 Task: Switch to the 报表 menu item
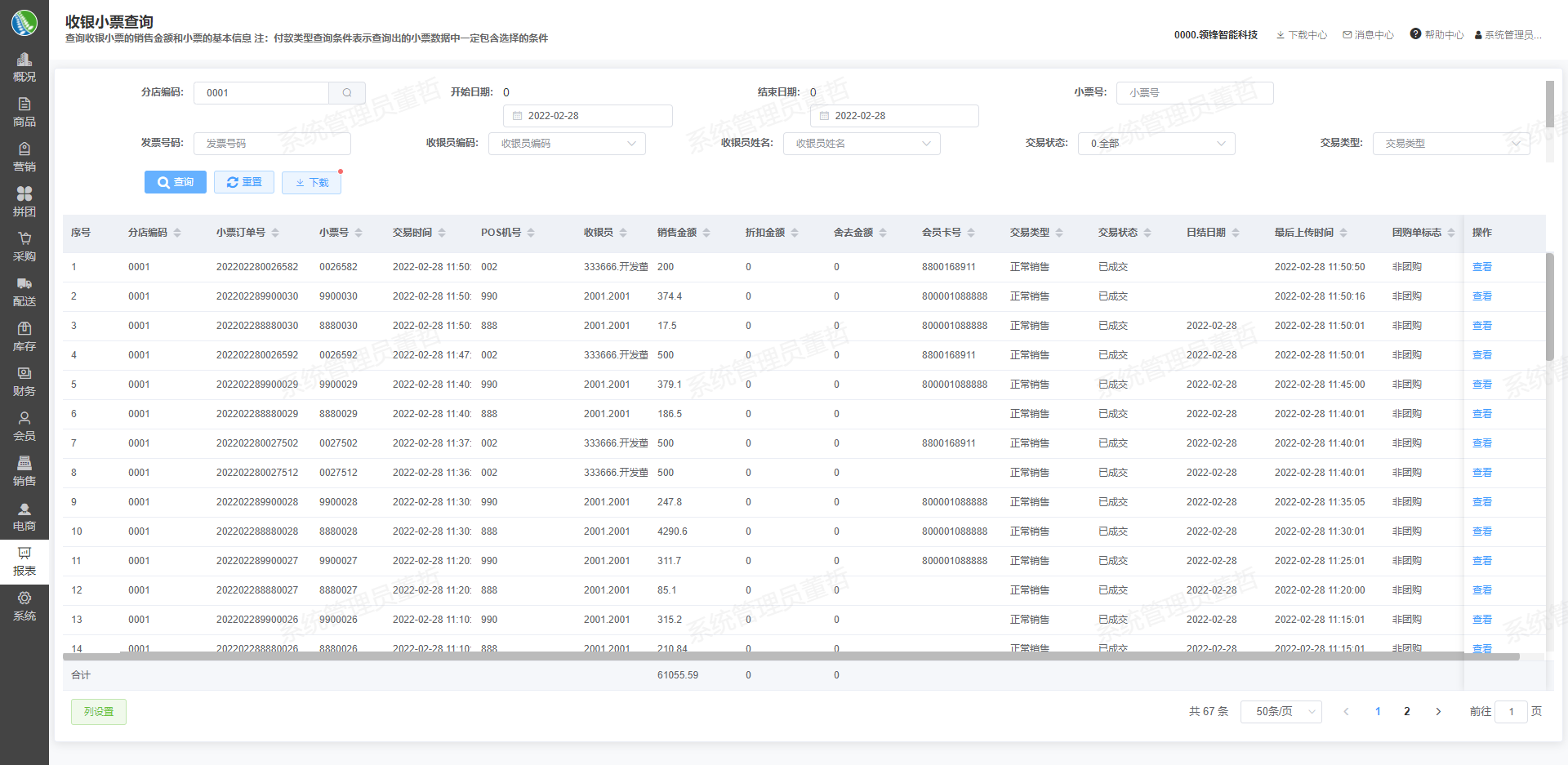click(x=24, y=562)
